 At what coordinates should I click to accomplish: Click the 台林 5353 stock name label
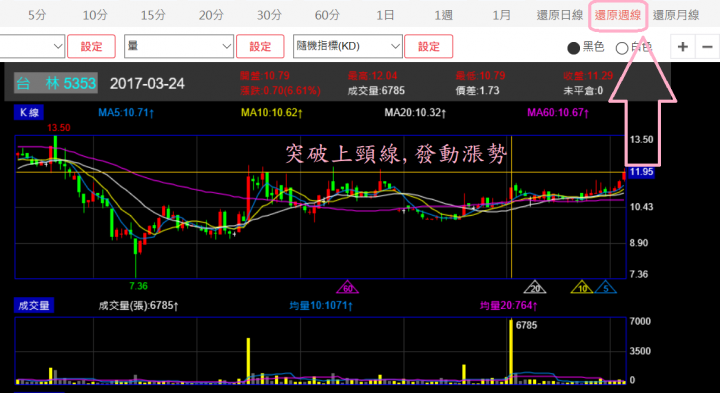(x=56, y=83)
